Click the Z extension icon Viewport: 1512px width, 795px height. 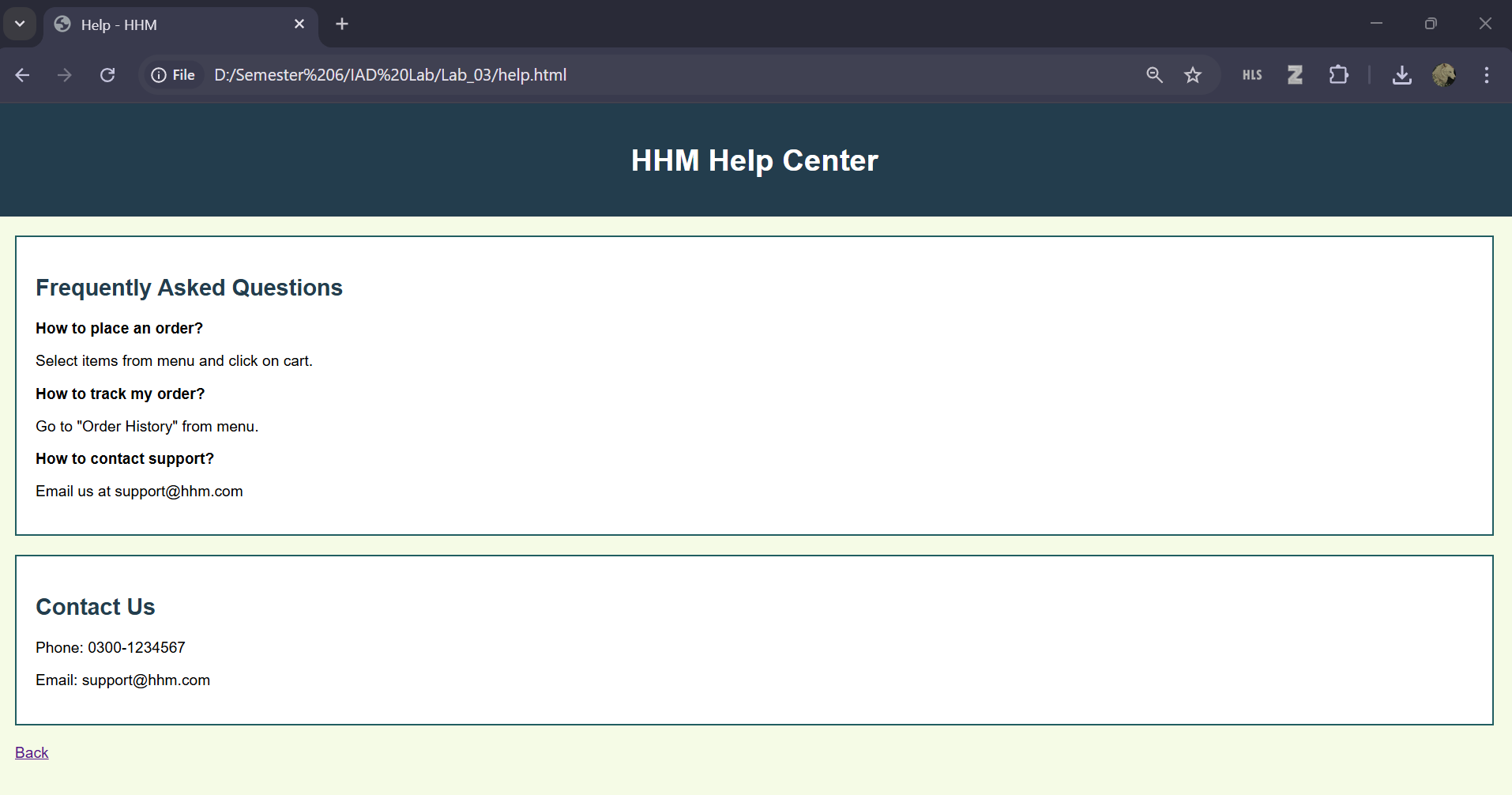coord(1295,75)
